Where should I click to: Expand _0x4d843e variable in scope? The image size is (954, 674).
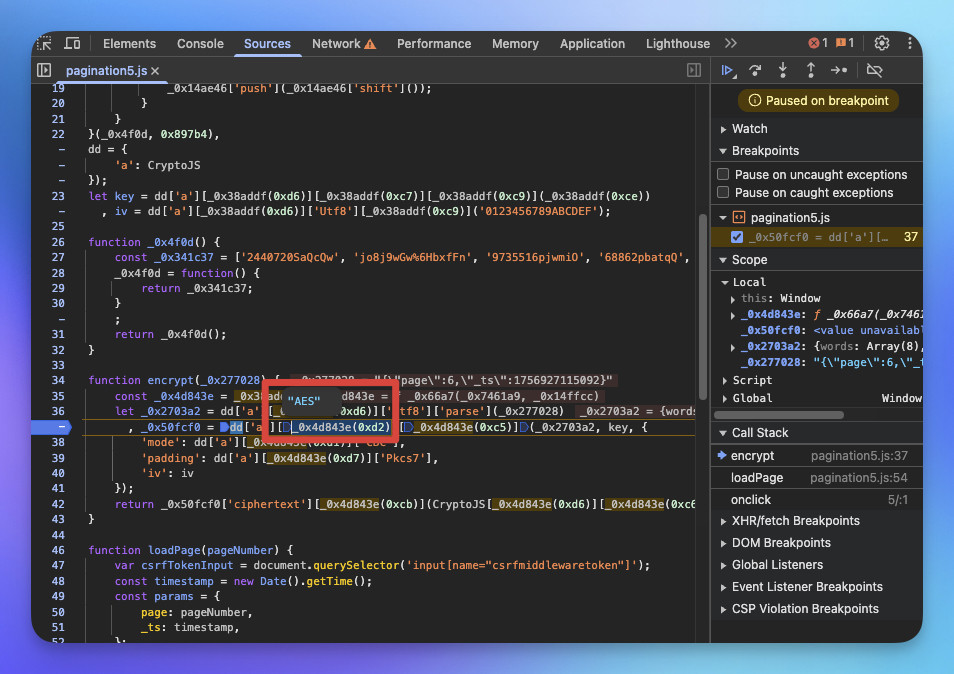pyautogui.click(x=733, y=315)
